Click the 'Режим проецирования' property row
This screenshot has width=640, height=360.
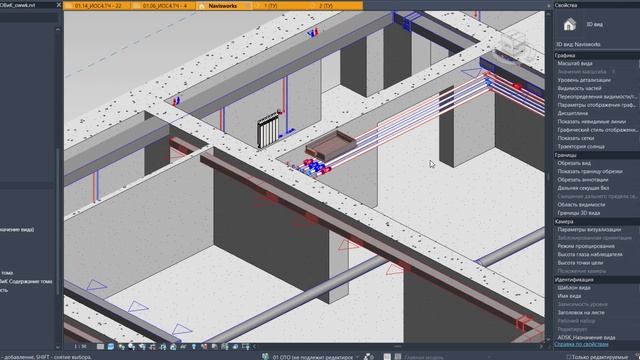click(597, 246)
